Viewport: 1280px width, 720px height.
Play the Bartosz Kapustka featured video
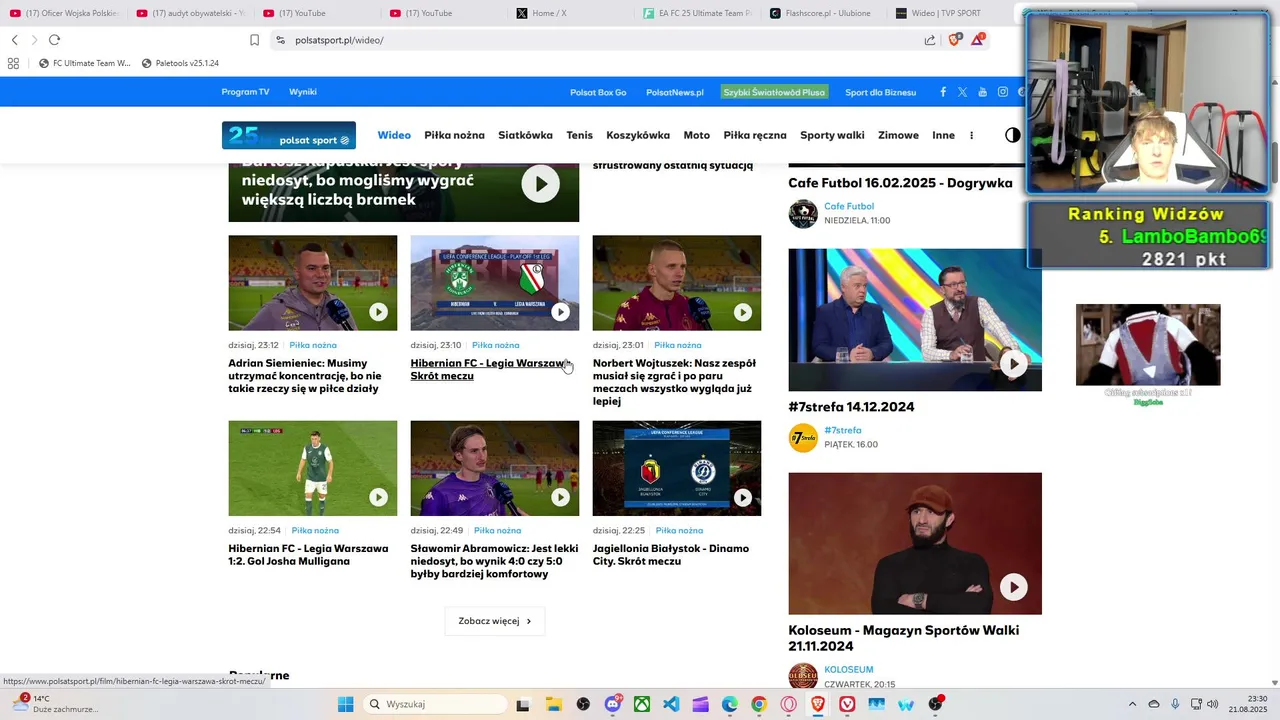pos(540,184)
